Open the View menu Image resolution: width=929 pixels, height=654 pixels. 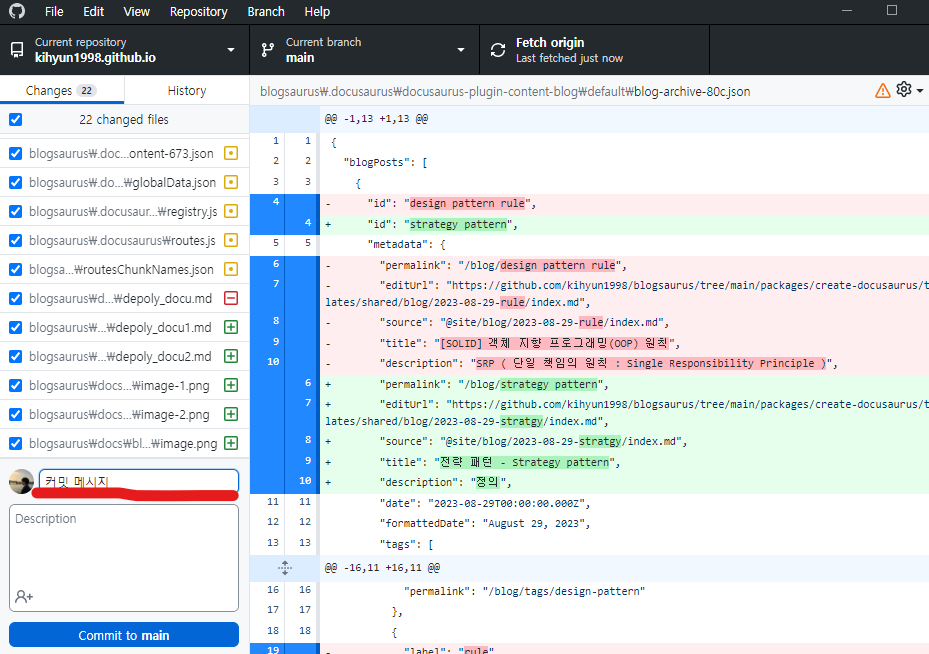coord(136,12)
